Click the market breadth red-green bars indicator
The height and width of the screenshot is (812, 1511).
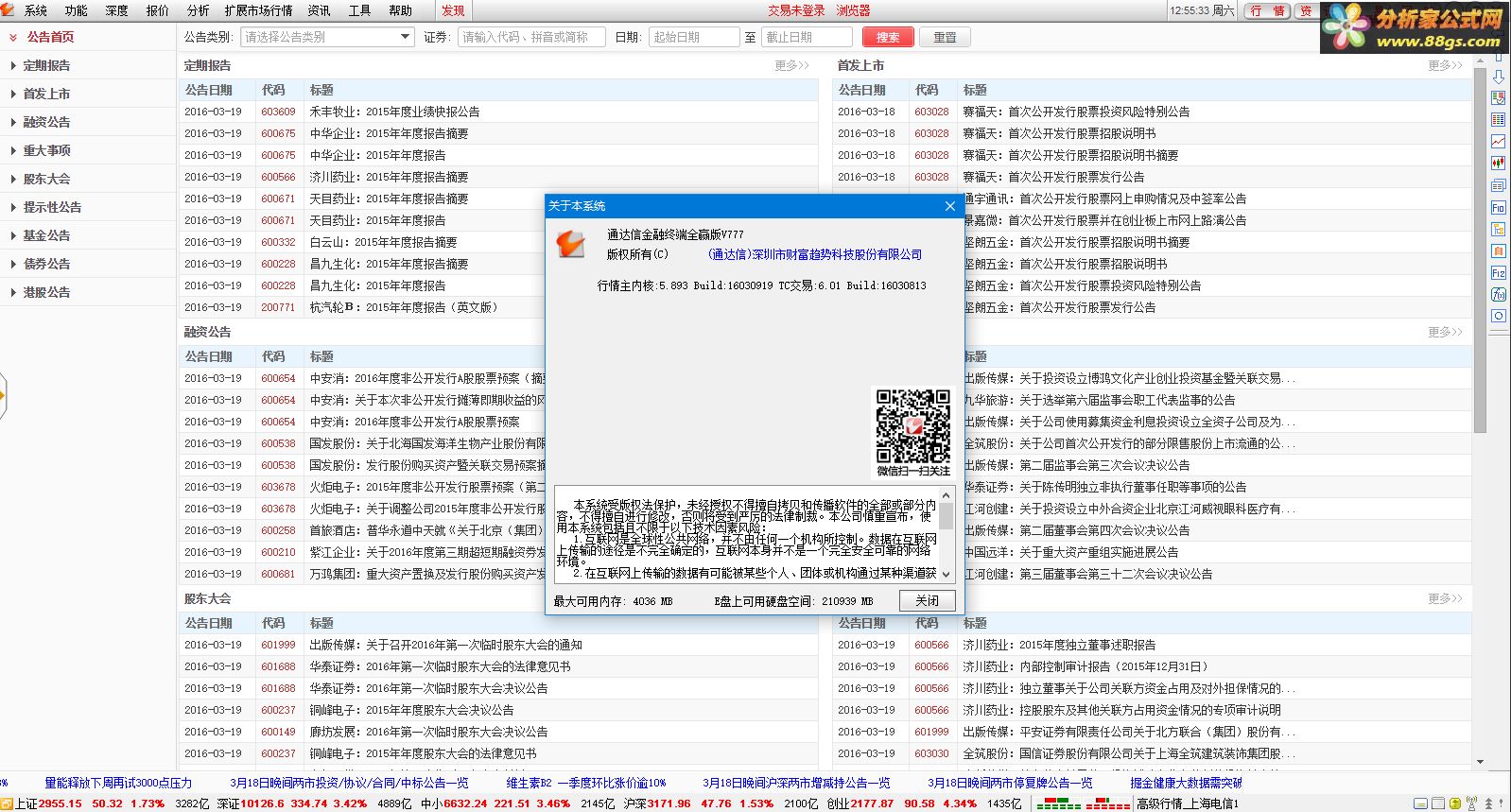1083,803
